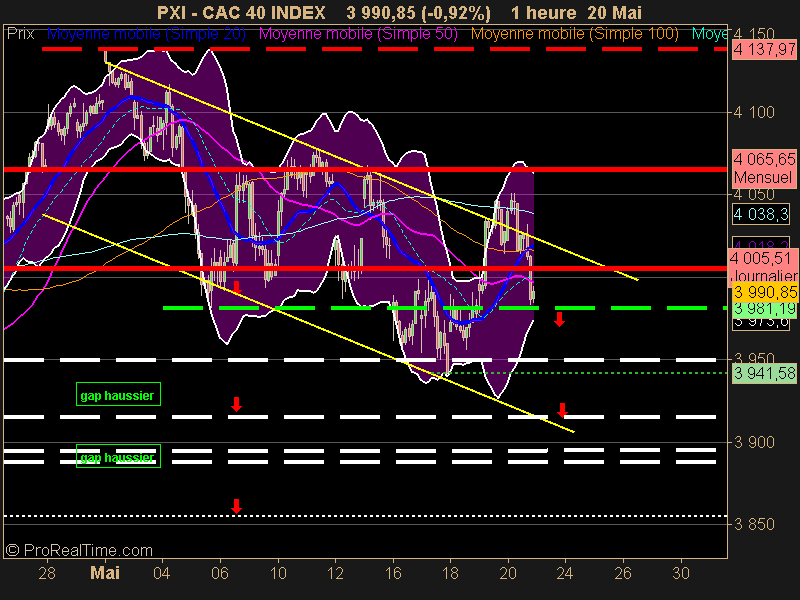Select the 26 date tick on time axis
800x600 pixels.
coord(623,573)
